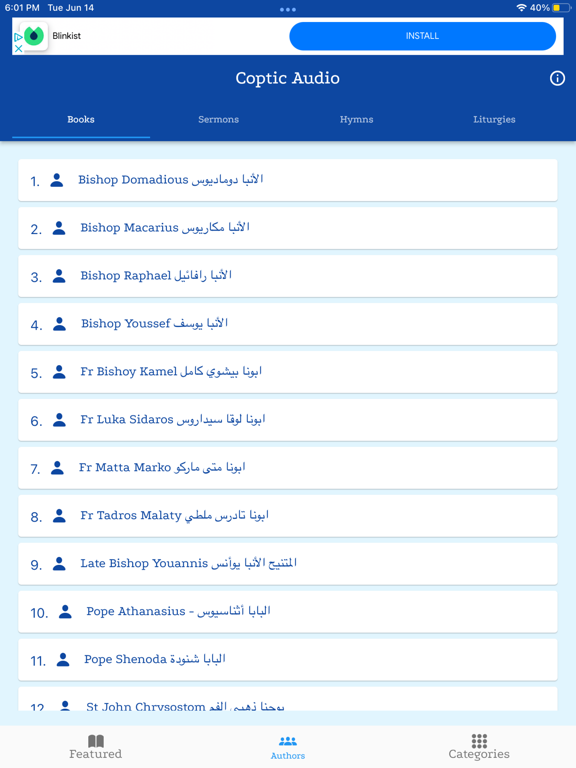This screenshot has width=576, height=768.
Task: Tap the Featured book icon
Action: point(96,741)
